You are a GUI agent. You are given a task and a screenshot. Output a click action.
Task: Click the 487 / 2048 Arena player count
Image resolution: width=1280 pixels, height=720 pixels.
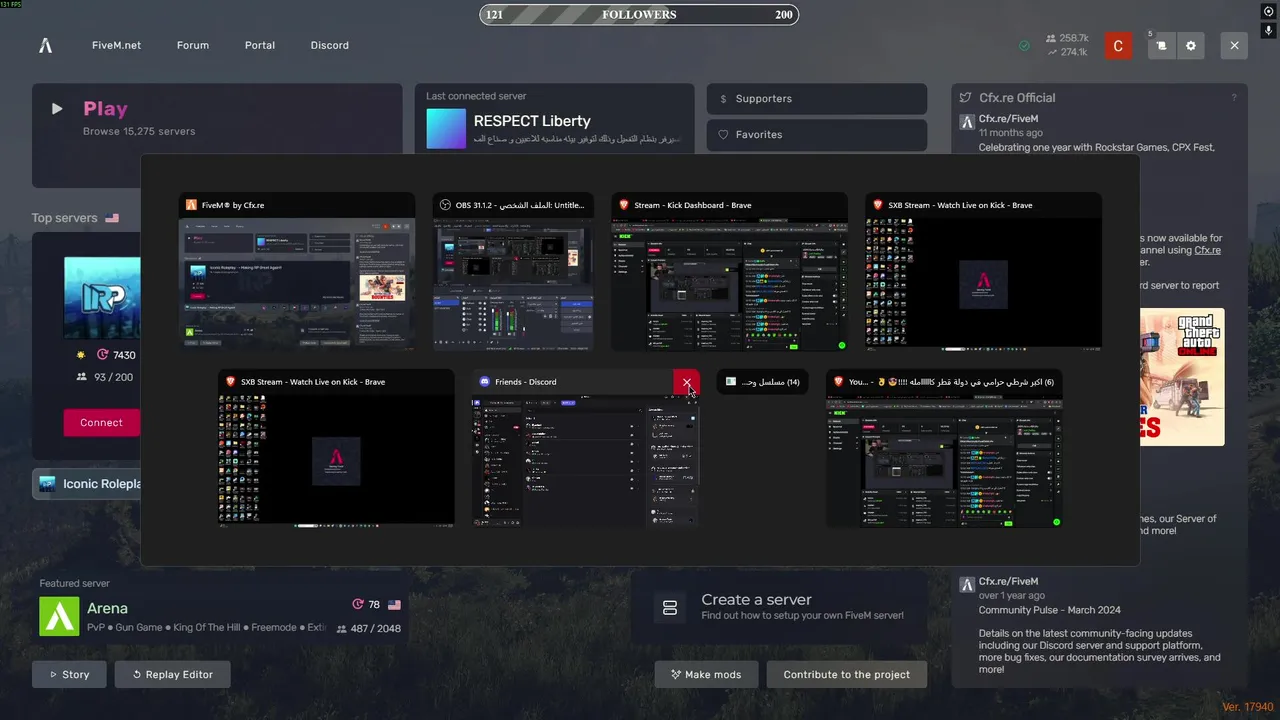[368, 629]
